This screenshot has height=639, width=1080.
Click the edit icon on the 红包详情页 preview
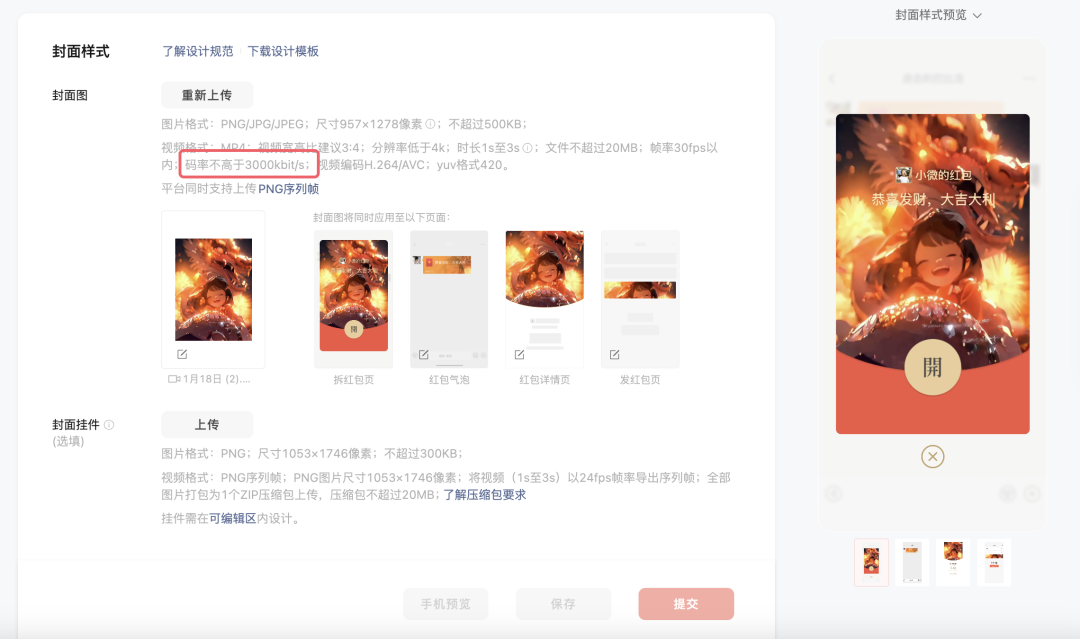pos(519,354)
